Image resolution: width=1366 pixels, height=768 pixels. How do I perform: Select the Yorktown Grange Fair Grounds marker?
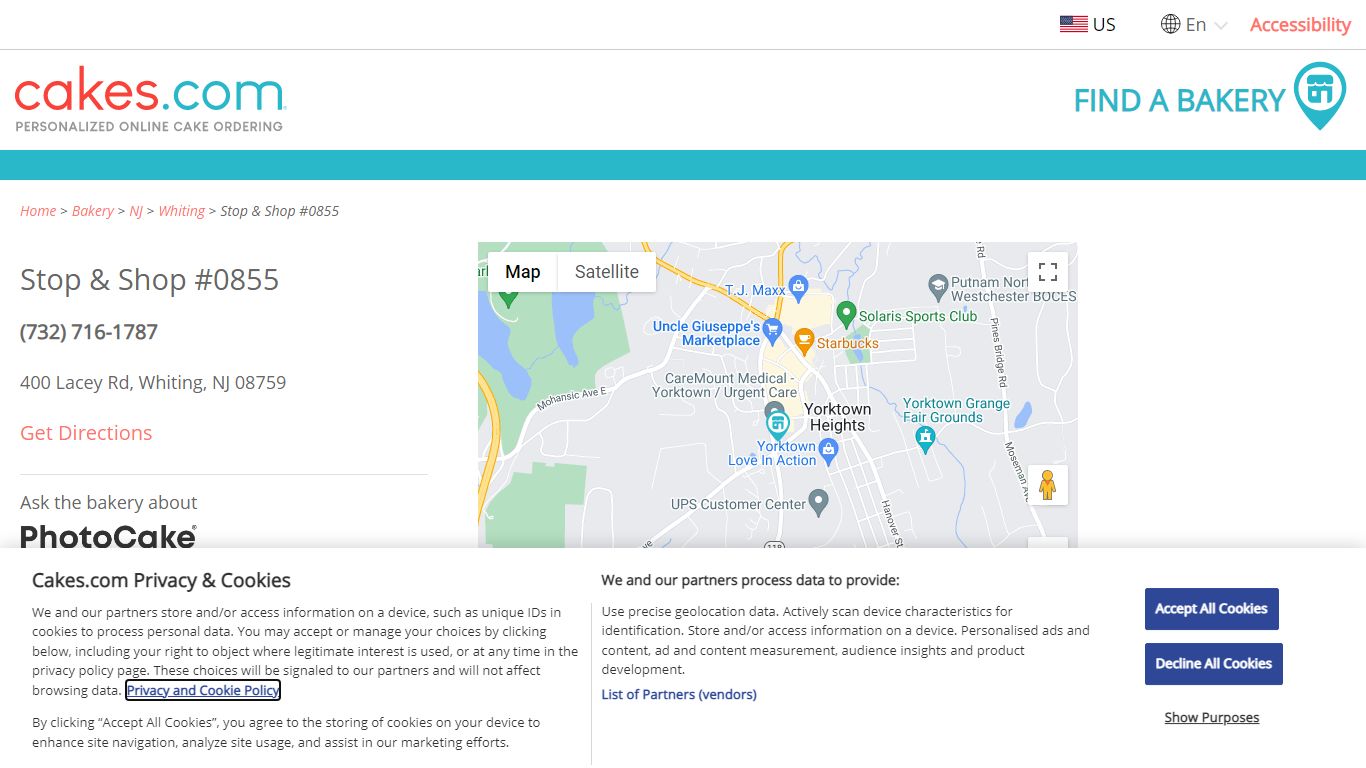coord(926,438)
